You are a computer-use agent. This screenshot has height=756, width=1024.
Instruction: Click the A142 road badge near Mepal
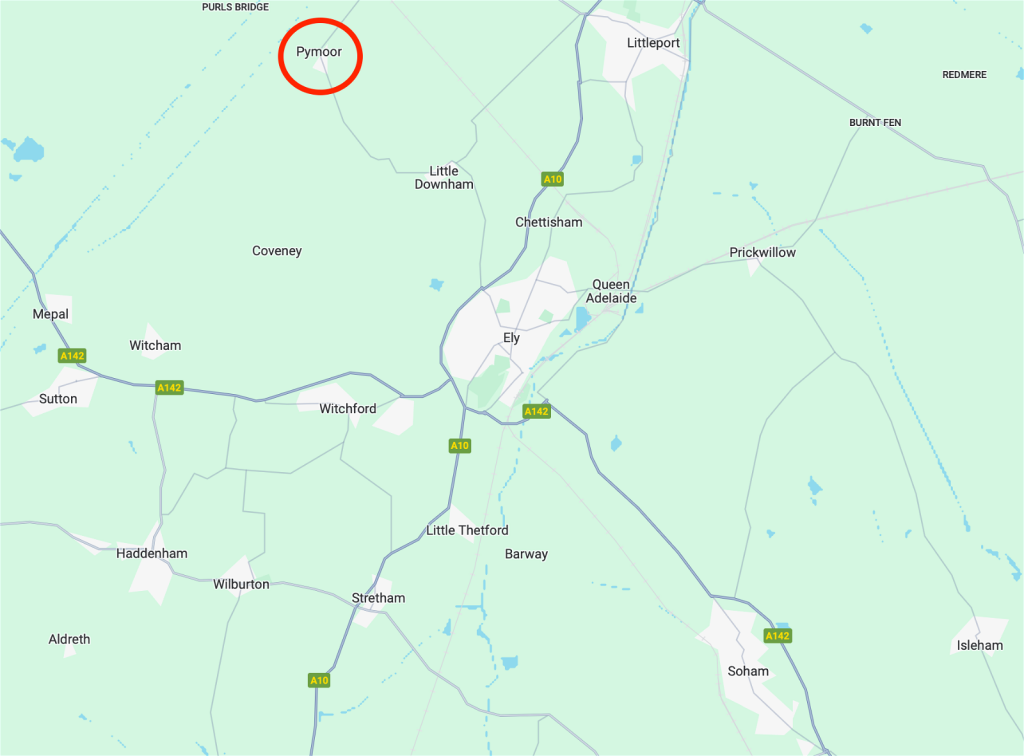click(72, 356)
